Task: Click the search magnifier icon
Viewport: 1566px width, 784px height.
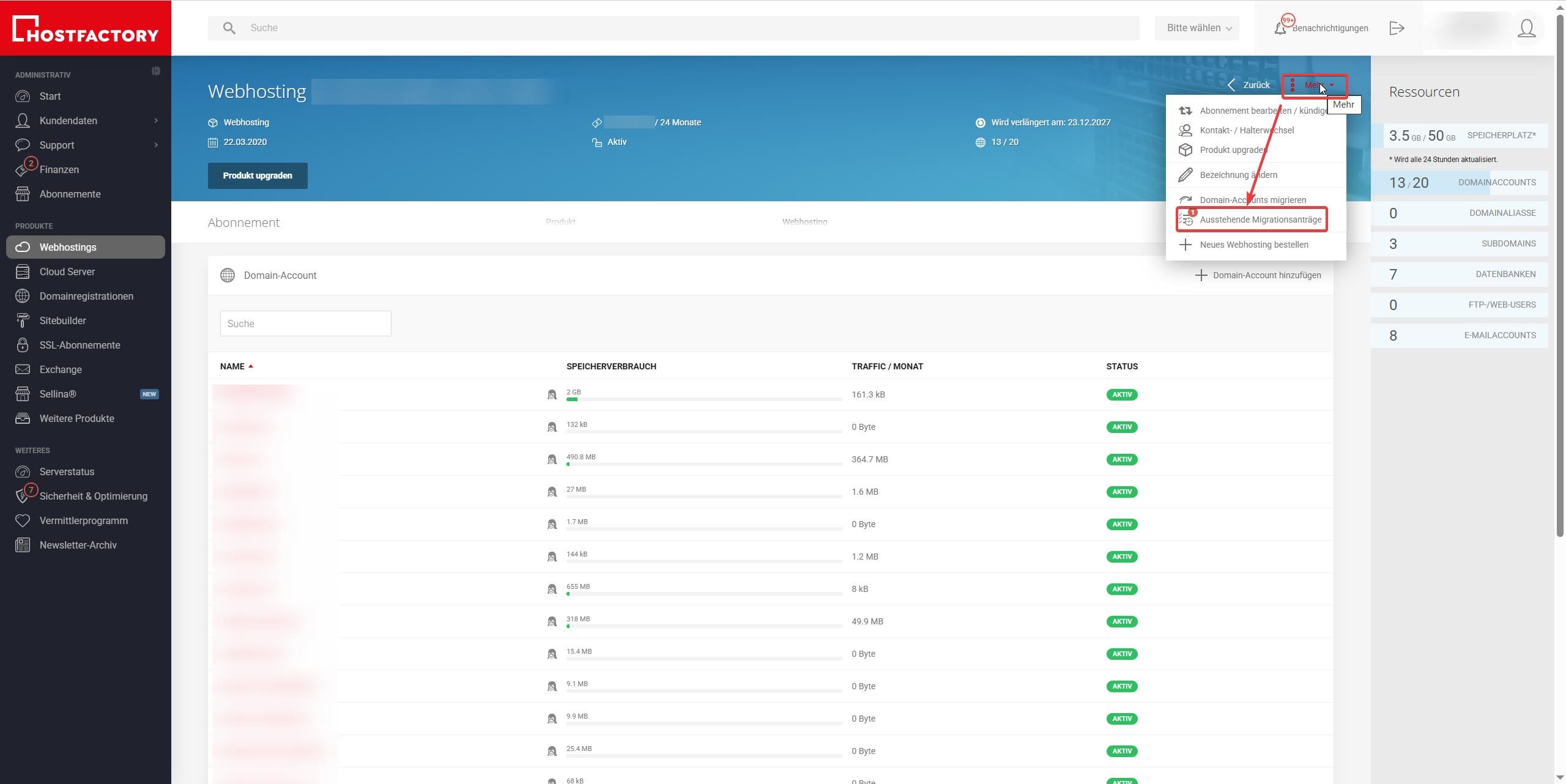Action: 229,28
